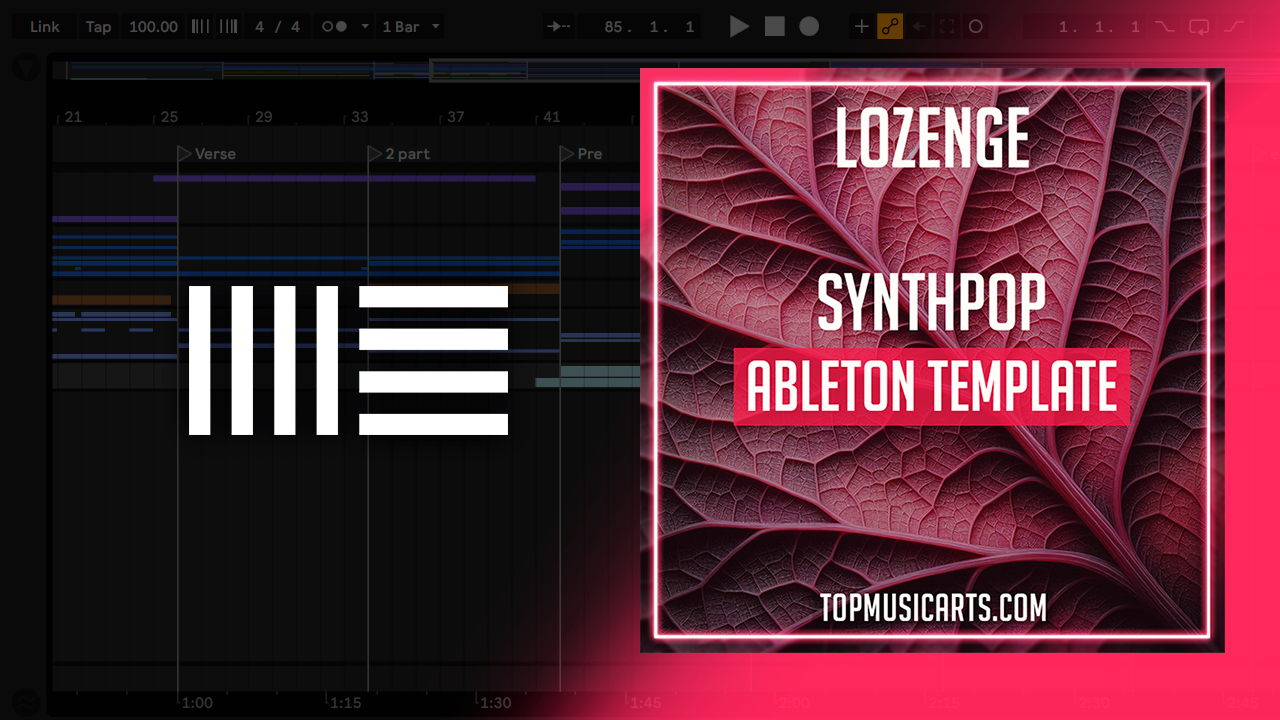Click the 100.00 tempo field

(153, 27)
